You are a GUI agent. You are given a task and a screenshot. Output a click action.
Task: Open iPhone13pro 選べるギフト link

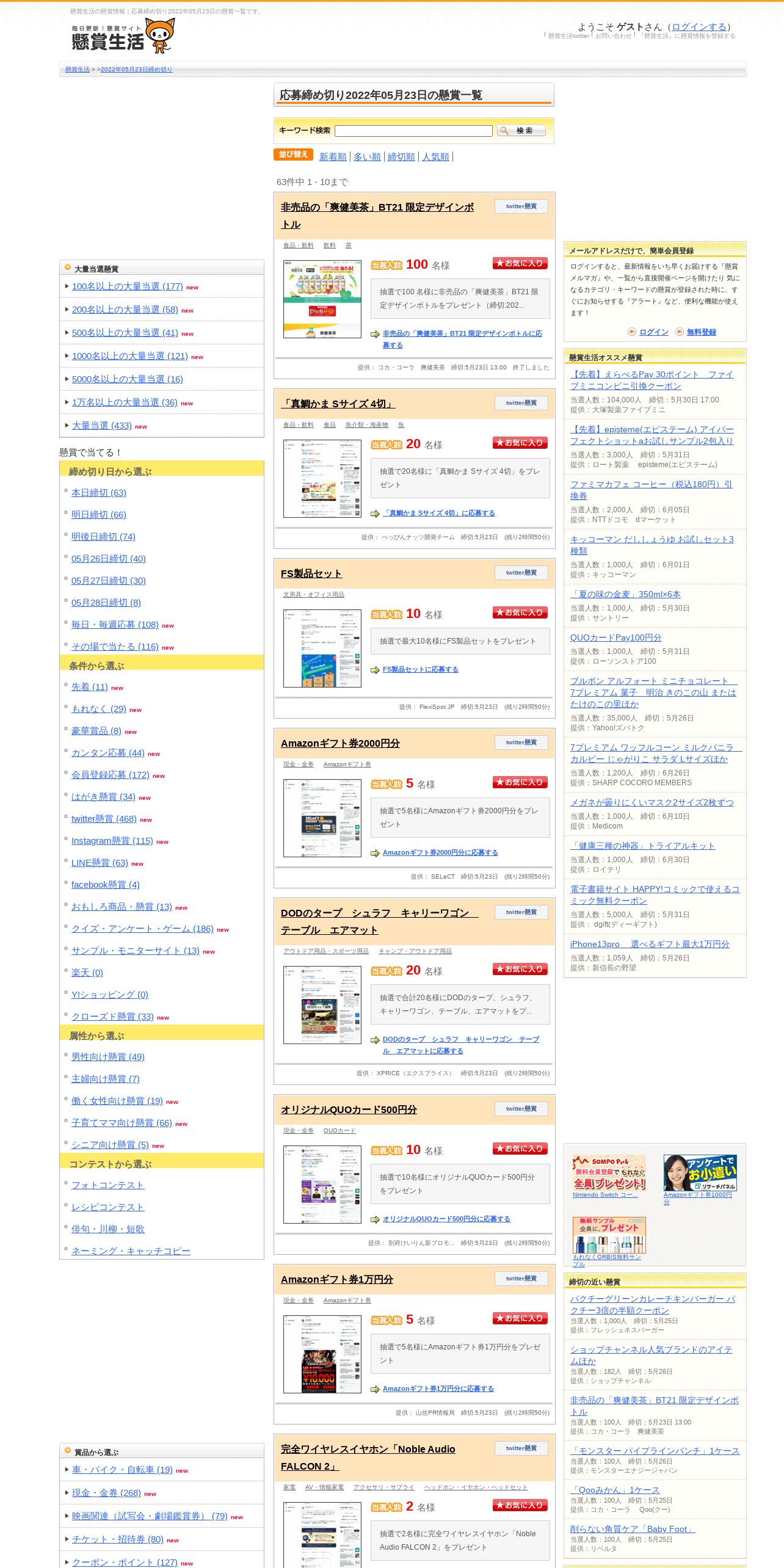point(650,944)
